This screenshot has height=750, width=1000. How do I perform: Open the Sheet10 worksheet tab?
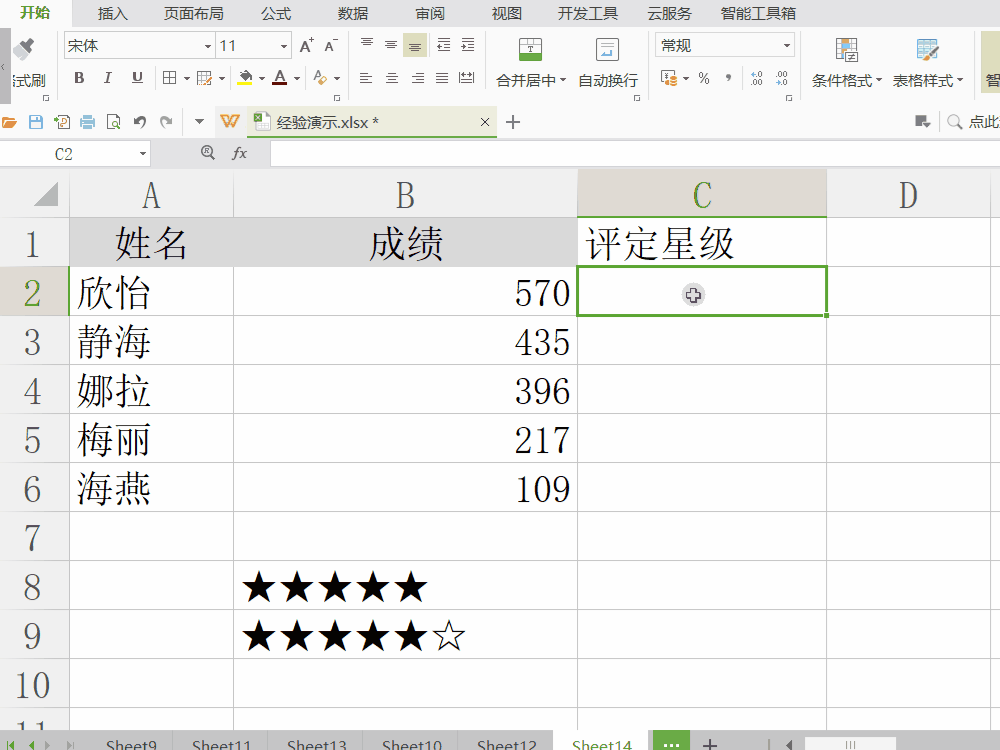tap(411, 744)
